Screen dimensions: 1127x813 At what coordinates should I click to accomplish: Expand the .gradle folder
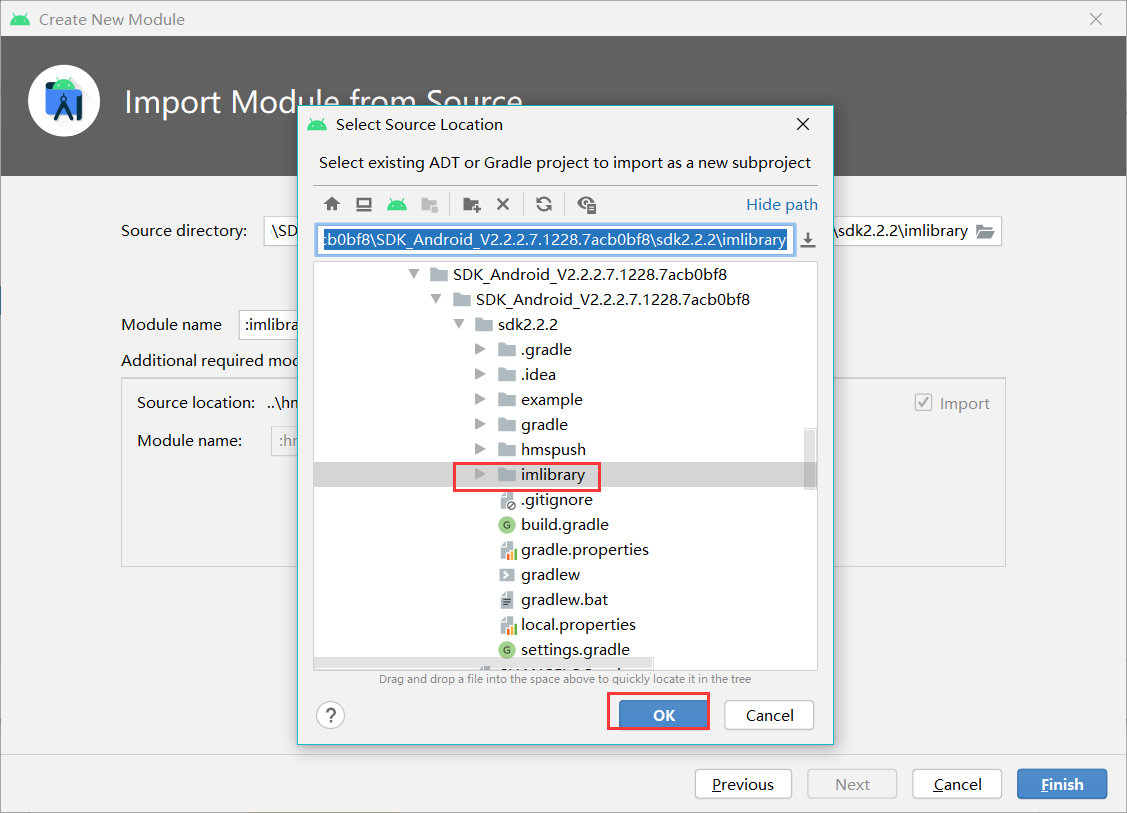(x=480, y=349)
